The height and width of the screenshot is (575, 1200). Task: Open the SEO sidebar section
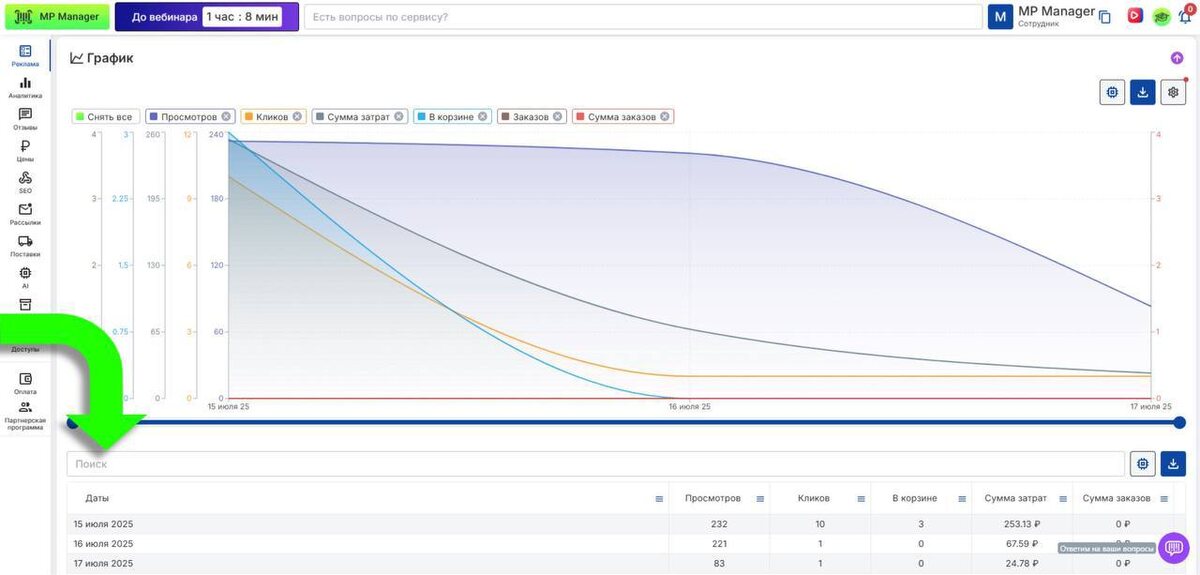25,182
